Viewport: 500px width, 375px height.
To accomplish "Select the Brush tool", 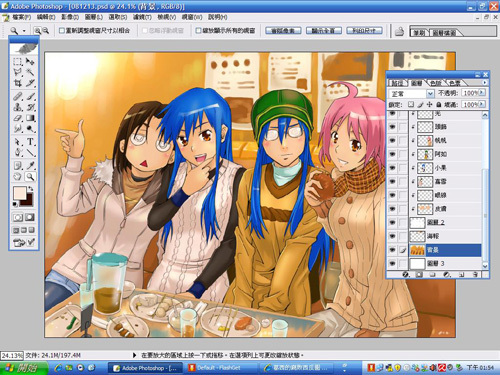I will tap(30, 97).
